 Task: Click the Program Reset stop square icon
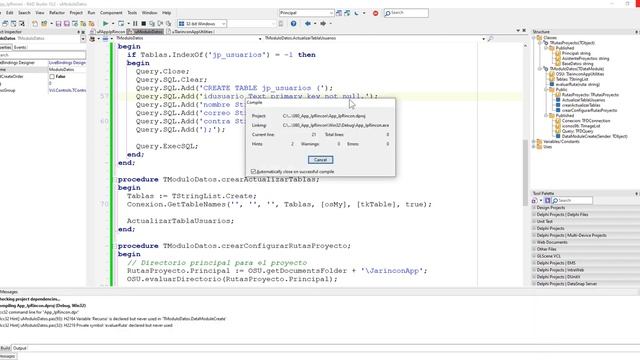coord(143,24)
